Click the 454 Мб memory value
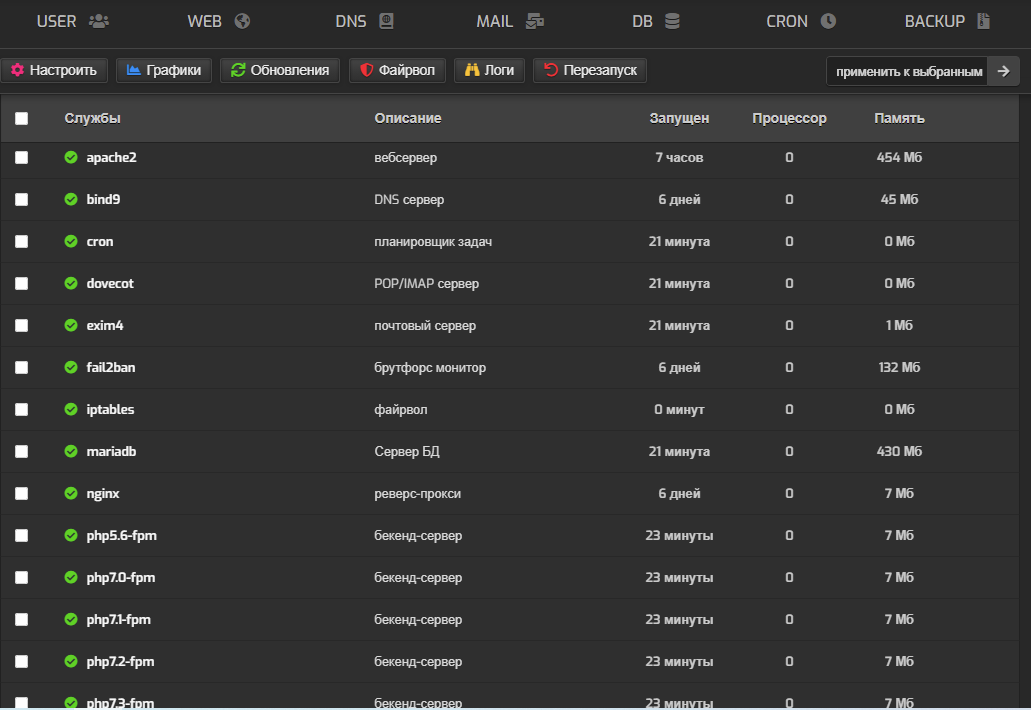This screenshot has width=1031, height=710. pyautogui.click(x=899, y=158)
